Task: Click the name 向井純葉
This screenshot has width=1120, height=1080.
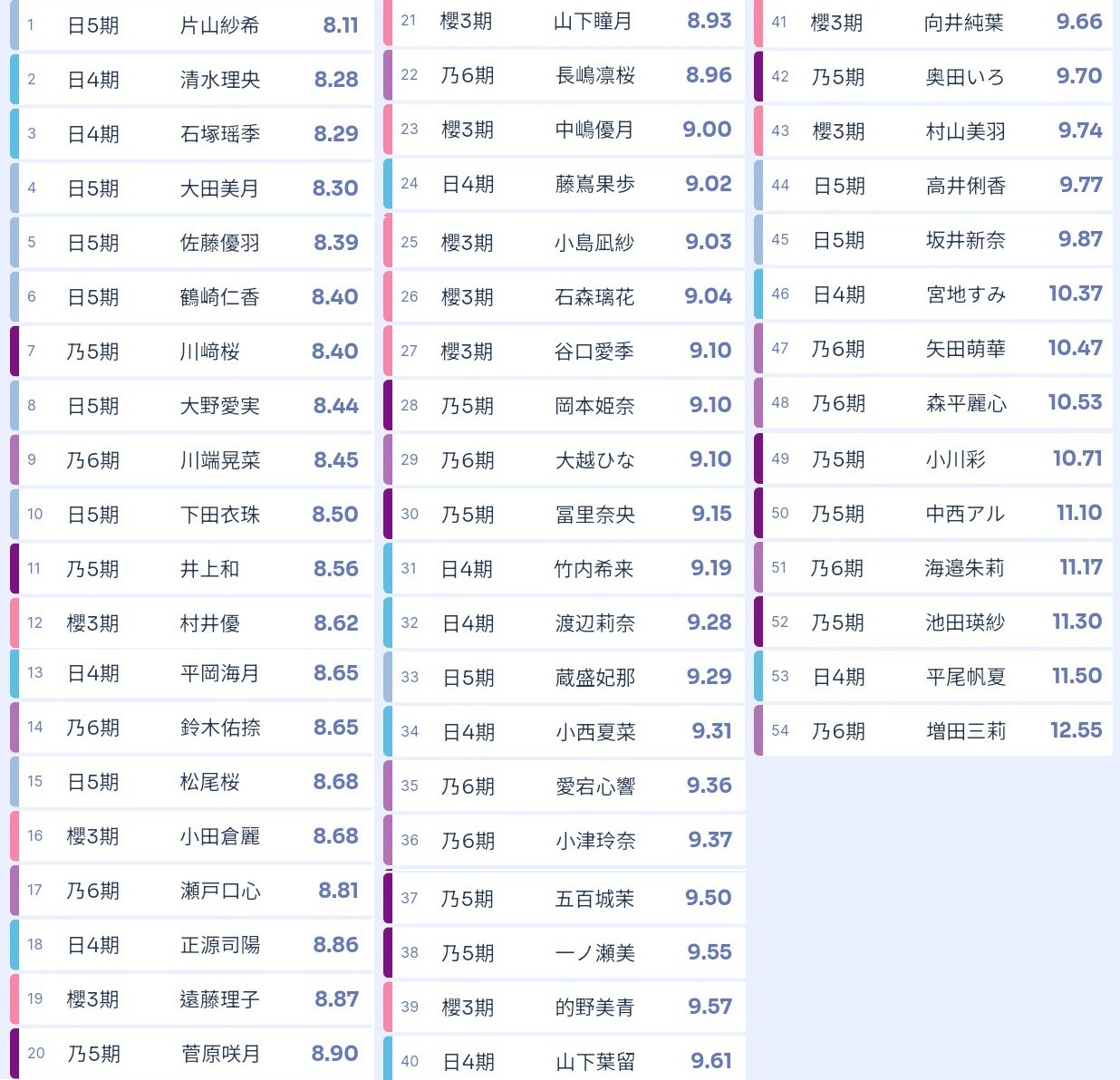Action: point(964,23)
